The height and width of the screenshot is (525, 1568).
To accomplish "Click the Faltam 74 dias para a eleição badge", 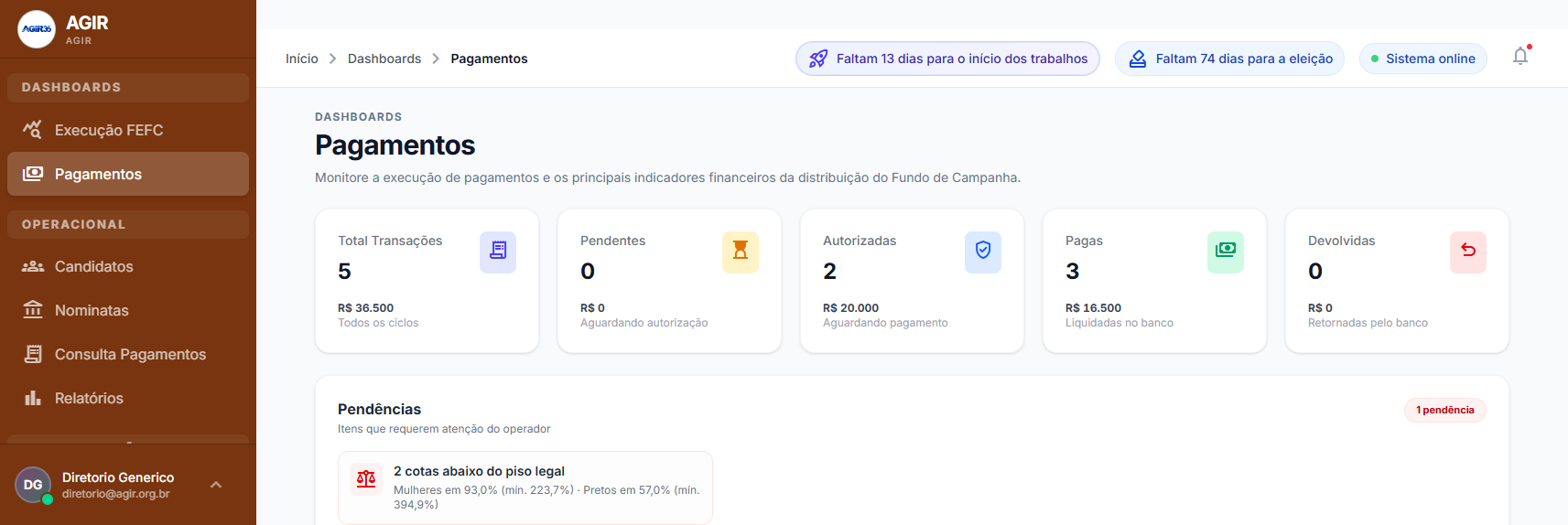I will 1229,59.
